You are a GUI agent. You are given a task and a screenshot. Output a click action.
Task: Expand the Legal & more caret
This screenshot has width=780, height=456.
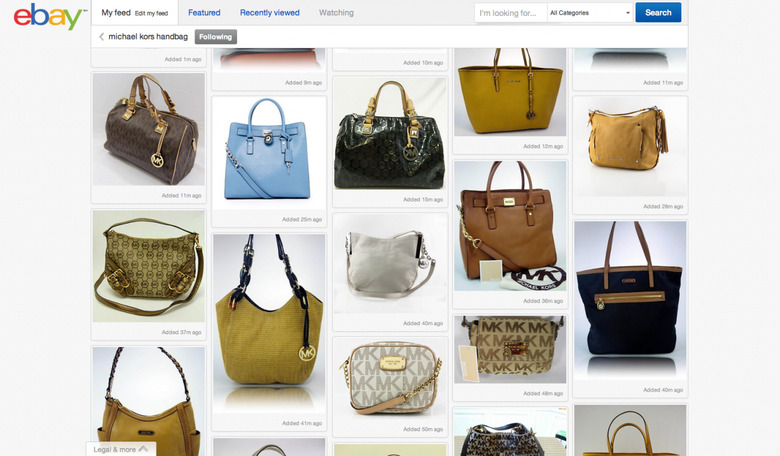point(143,449)
